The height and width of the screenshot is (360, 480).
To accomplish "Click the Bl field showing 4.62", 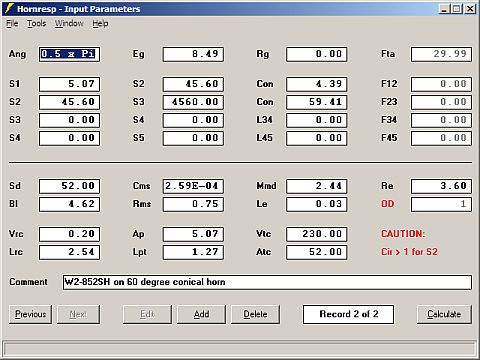I will 69,204.
